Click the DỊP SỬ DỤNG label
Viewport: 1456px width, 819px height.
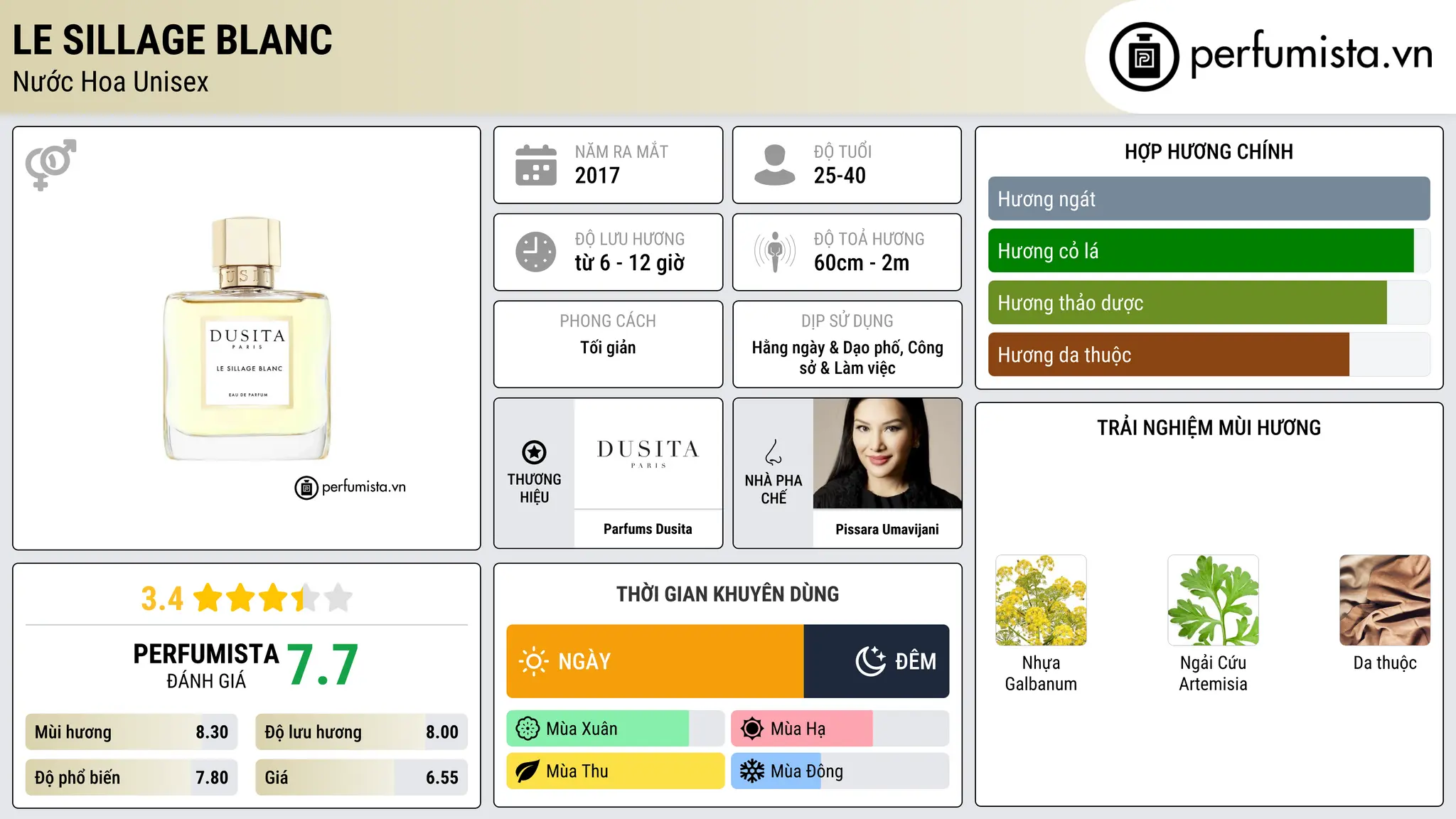847,321
